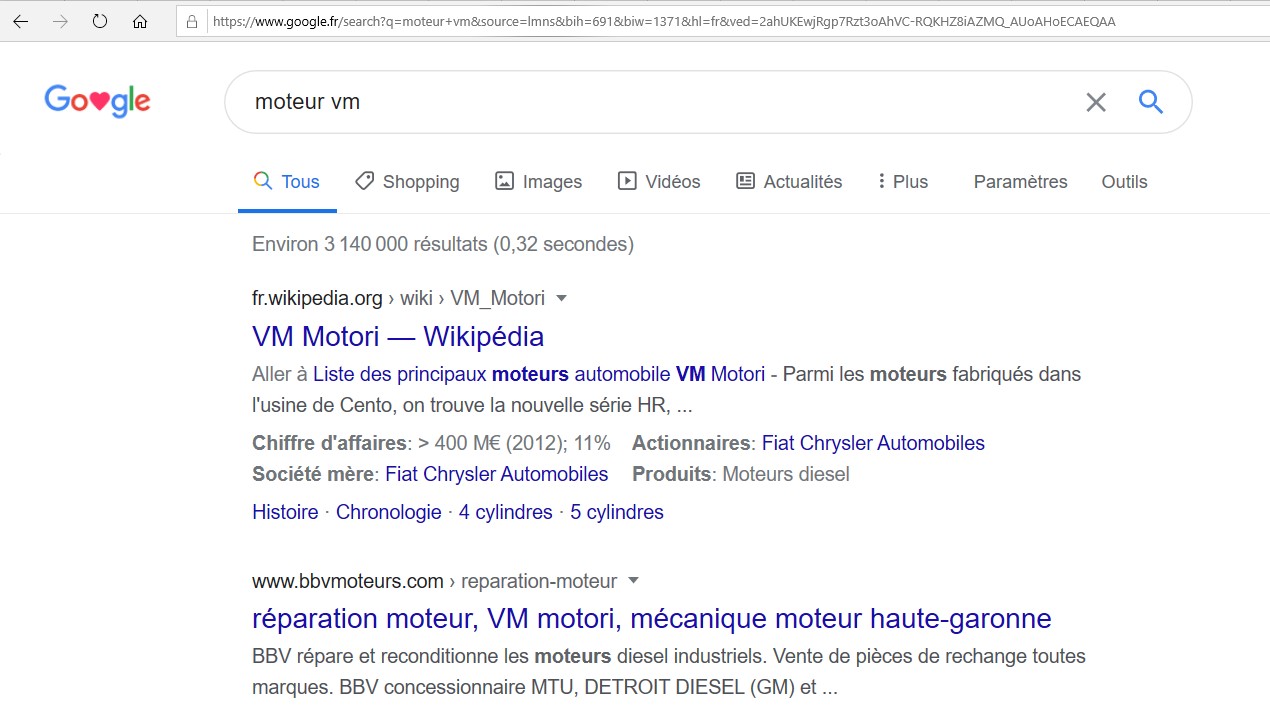Reload the page with the refresh icon

click(x=100, y=21)
